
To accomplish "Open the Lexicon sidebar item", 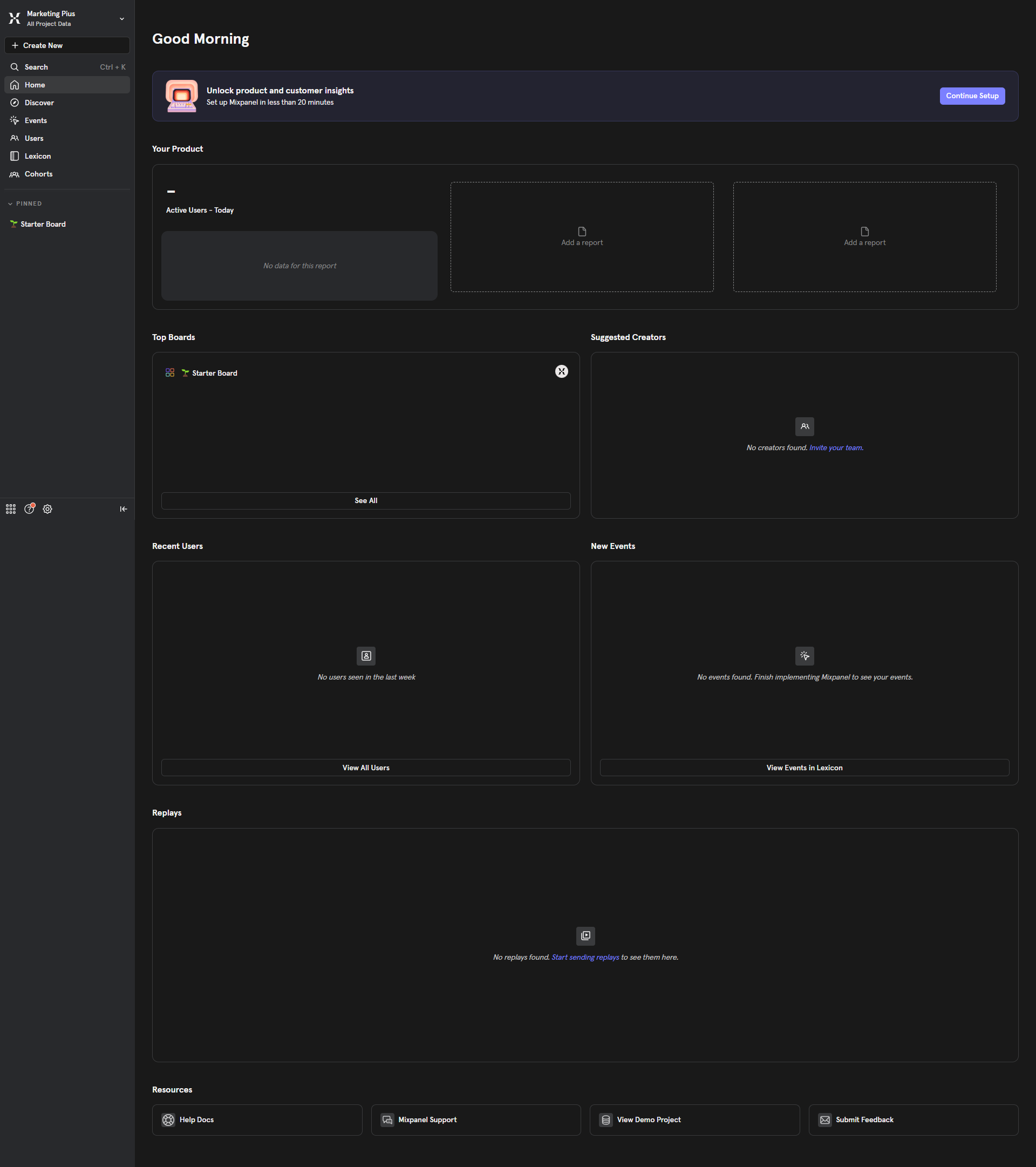I will pyautogui.click(x=38, y=157).
